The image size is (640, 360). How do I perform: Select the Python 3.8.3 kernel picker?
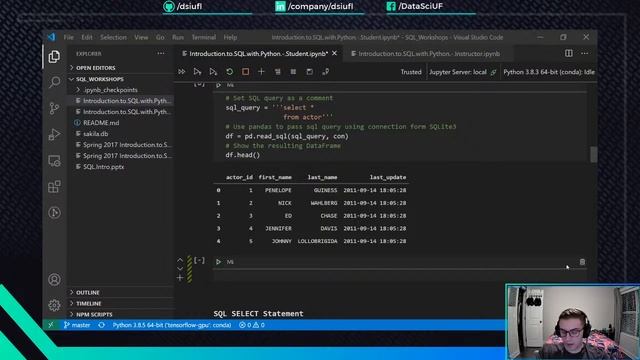point(549,72)
